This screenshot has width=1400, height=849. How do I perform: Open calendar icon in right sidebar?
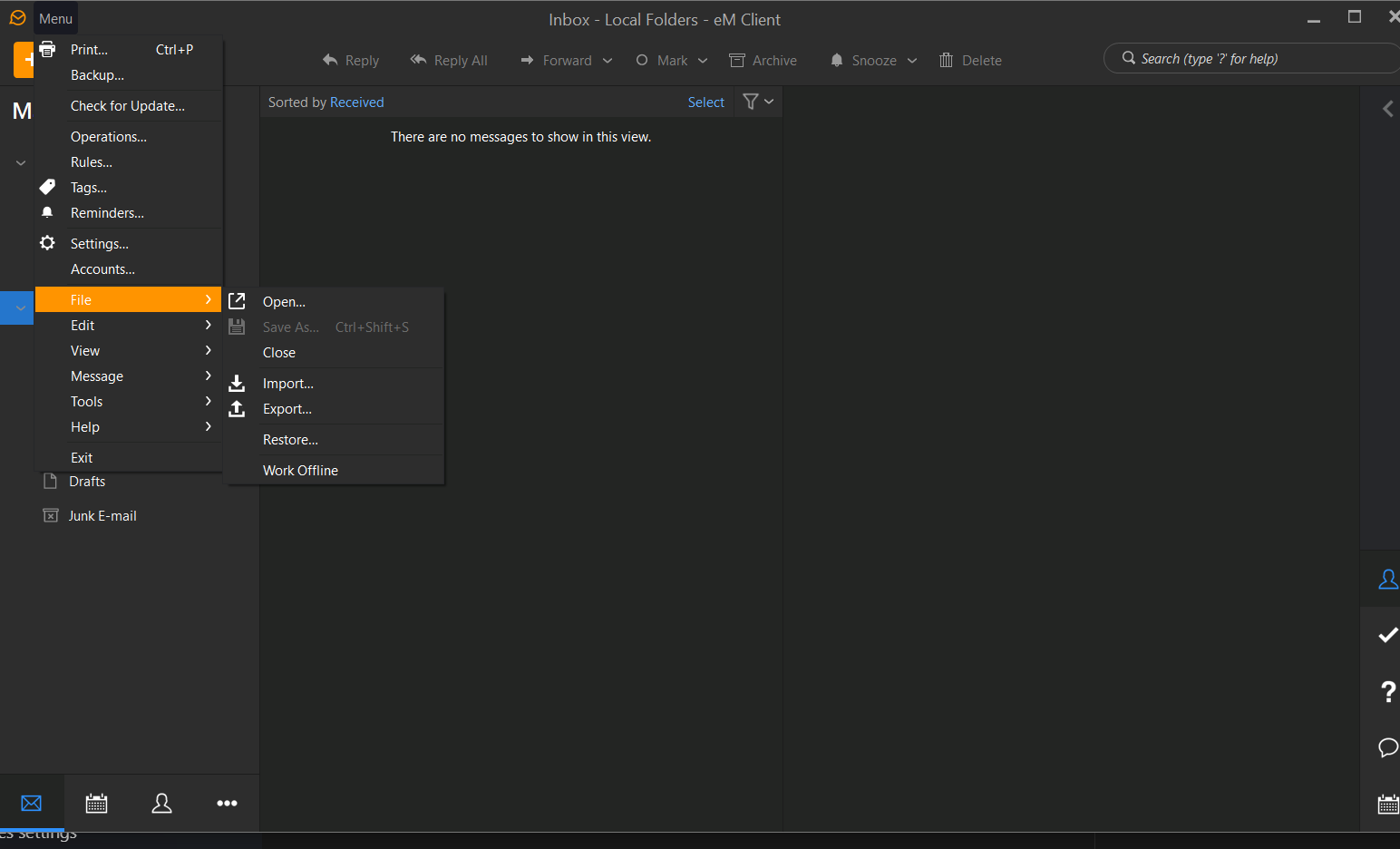pyautogui.click(x=1388, y=804)
